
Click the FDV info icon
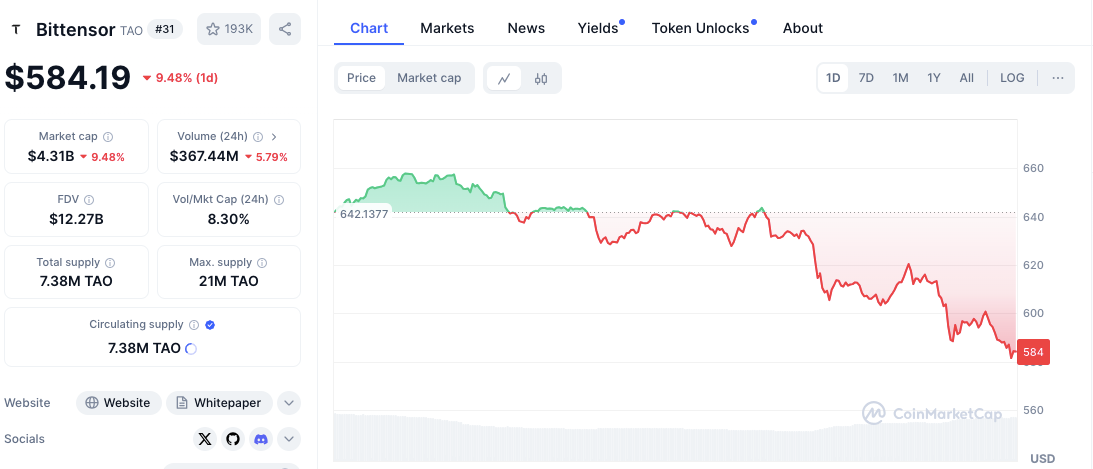coord(89,200)
